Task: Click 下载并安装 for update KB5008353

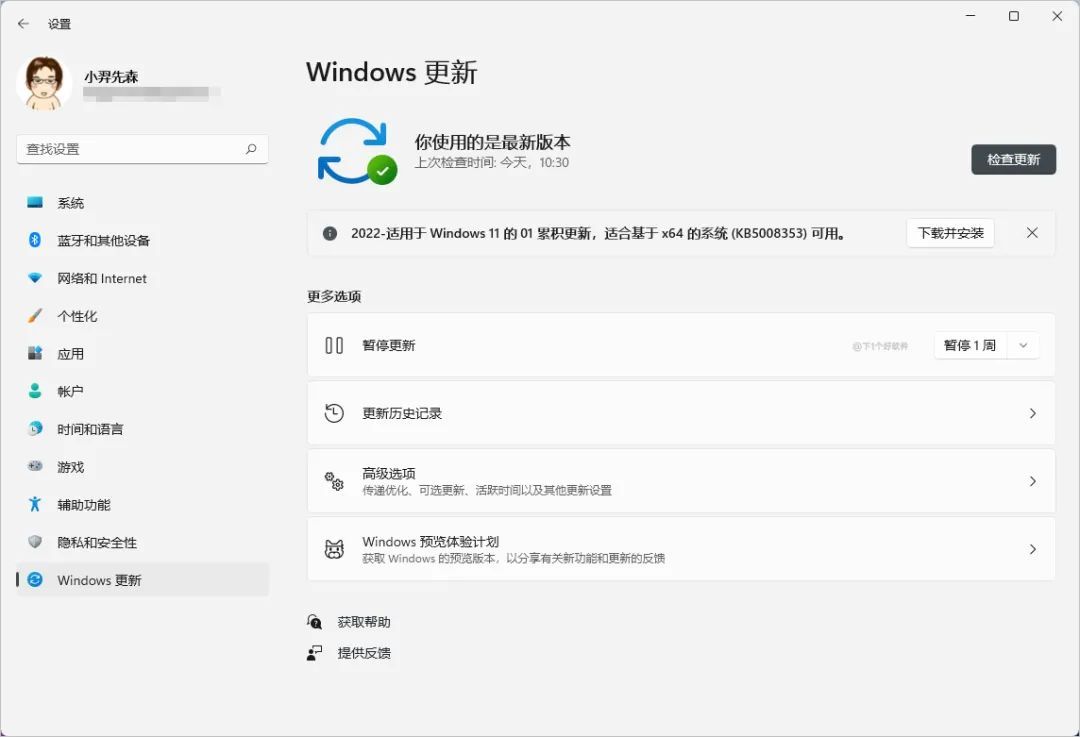Action: tap(949, 232)
